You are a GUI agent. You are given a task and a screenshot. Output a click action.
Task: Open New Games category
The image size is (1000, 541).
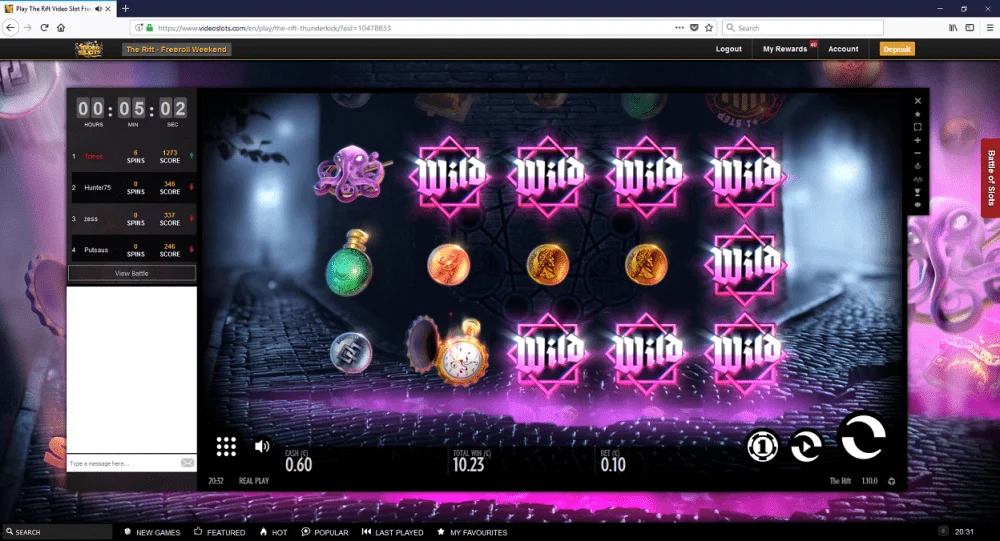pos(152,532)
